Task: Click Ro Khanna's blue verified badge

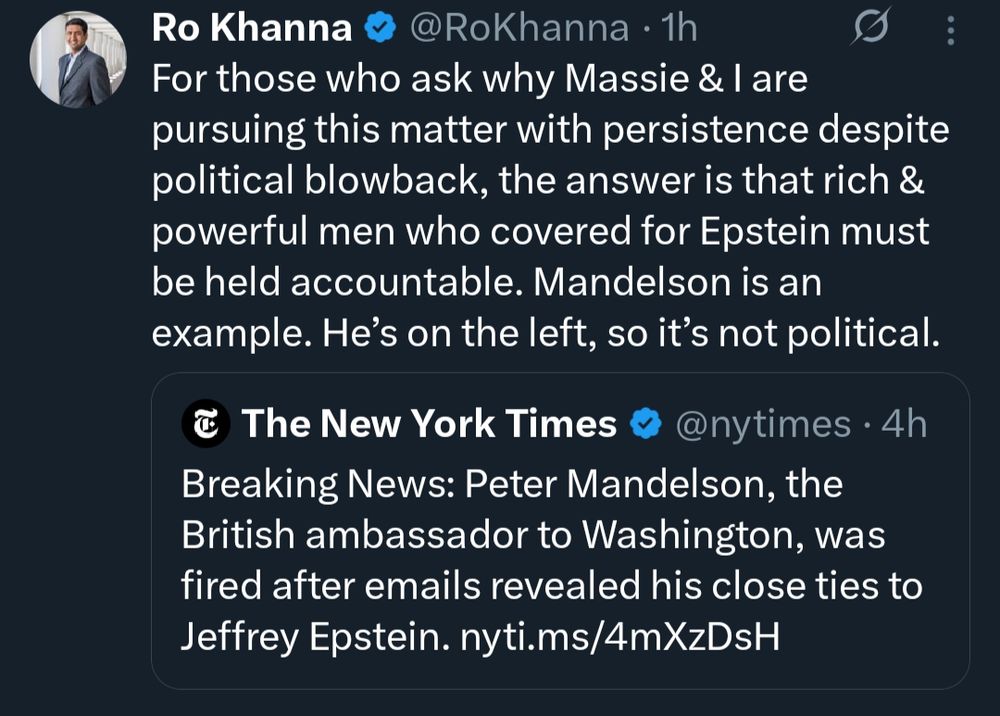Action: [380, 30]
